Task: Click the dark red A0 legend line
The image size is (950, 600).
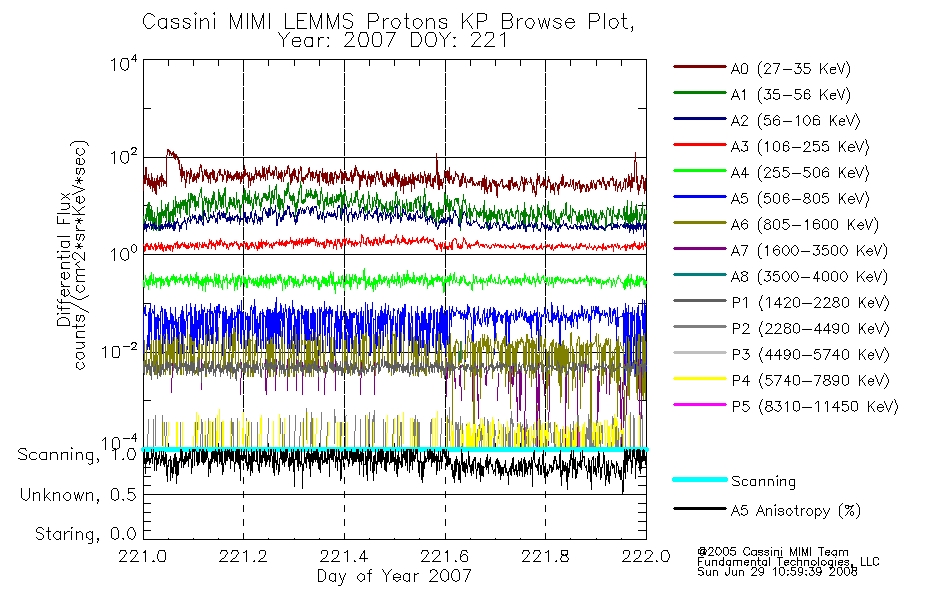Action: click(x=699, y=67)
